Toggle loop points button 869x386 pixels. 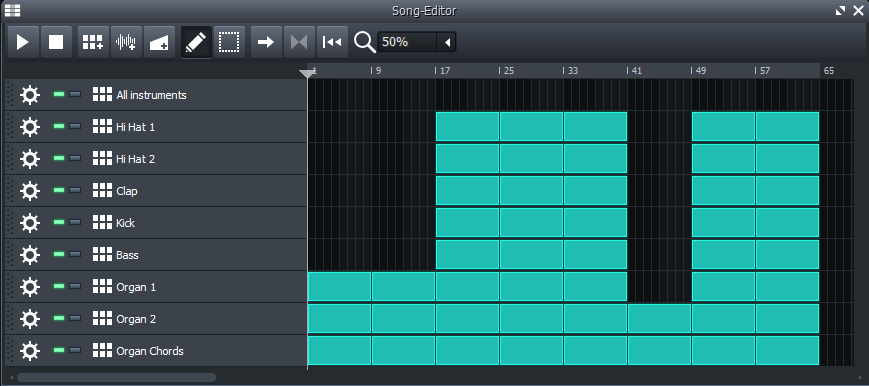pyautogui.click(x=299, y=42)
